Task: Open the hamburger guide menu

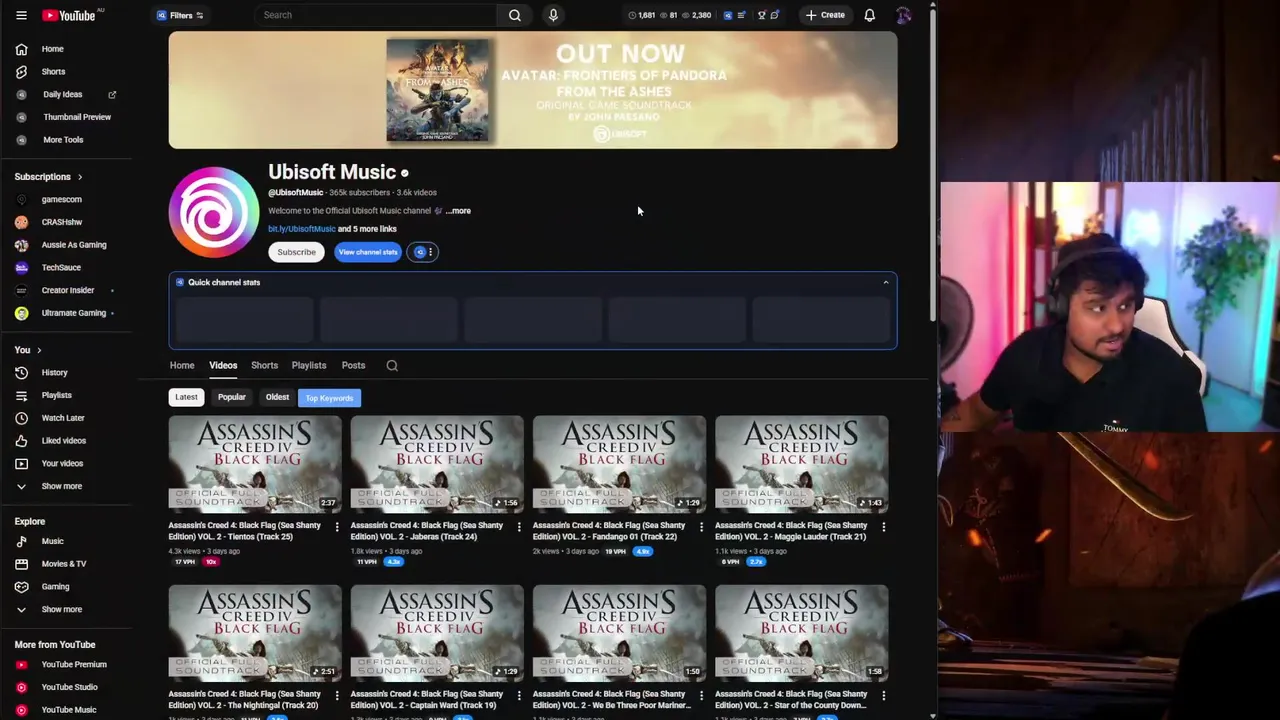Action: click(x=21, y=15)
